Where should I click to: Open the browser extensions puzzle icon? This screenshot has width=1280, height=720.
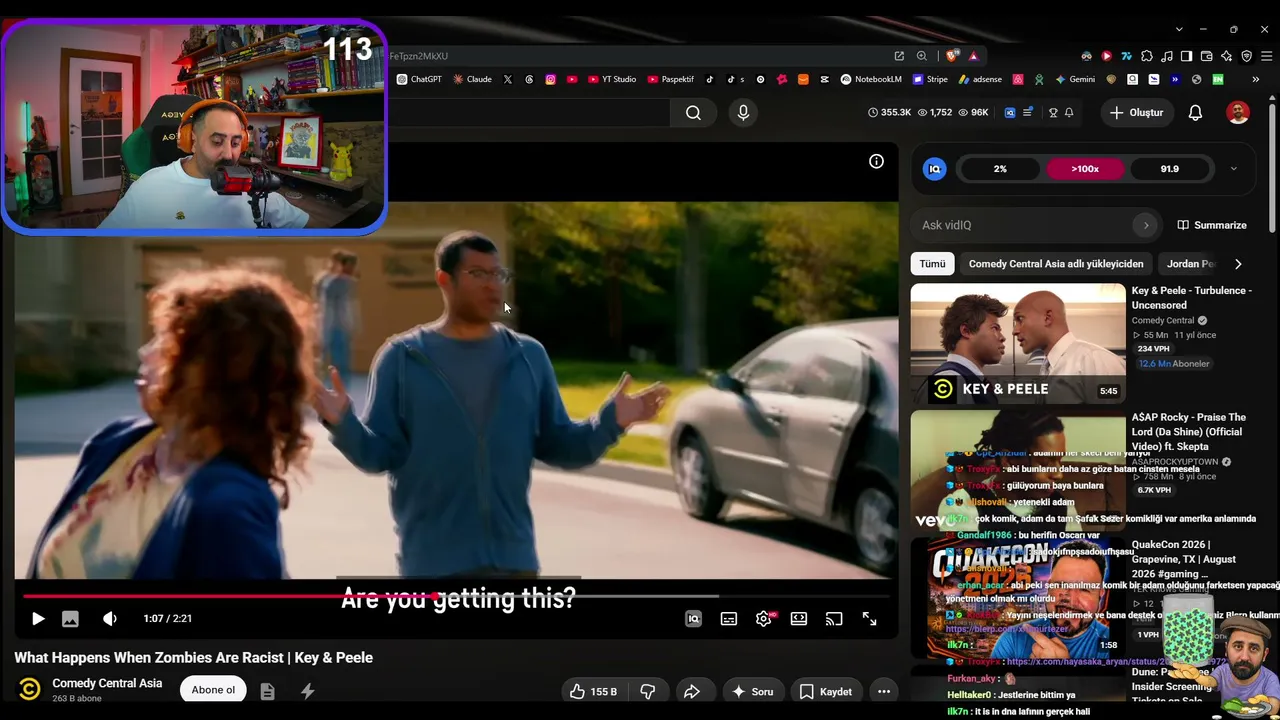coord(1147,56)
